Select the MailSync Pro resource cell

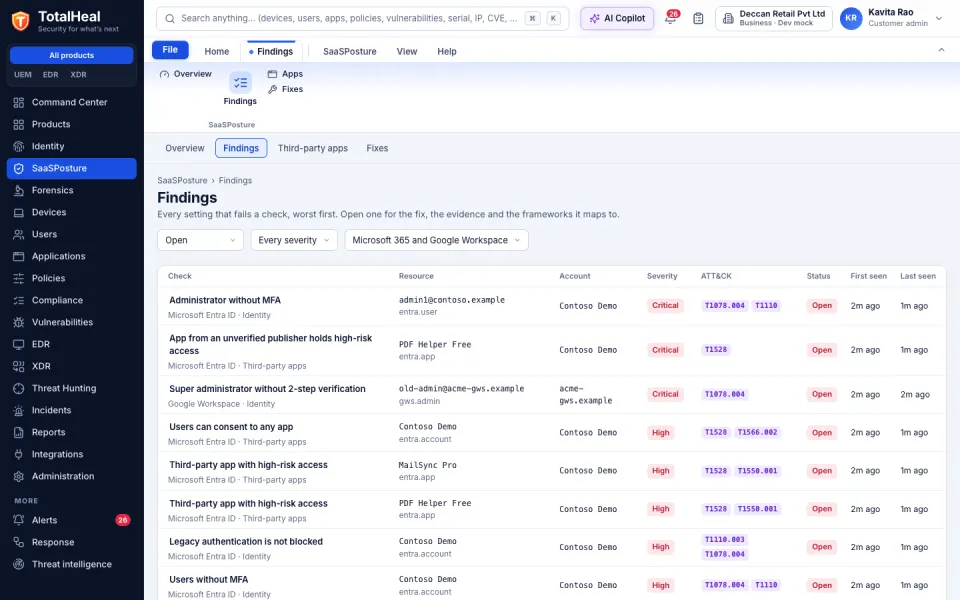tap(427, 471)
